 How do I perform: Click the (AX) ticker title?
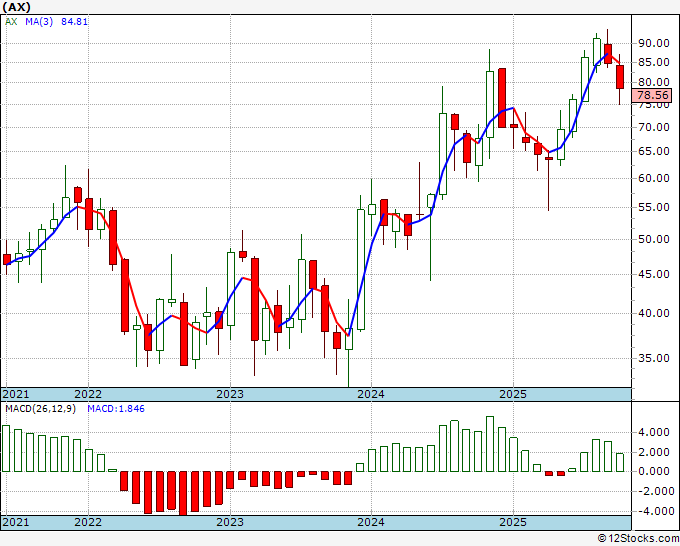(16, 7)
